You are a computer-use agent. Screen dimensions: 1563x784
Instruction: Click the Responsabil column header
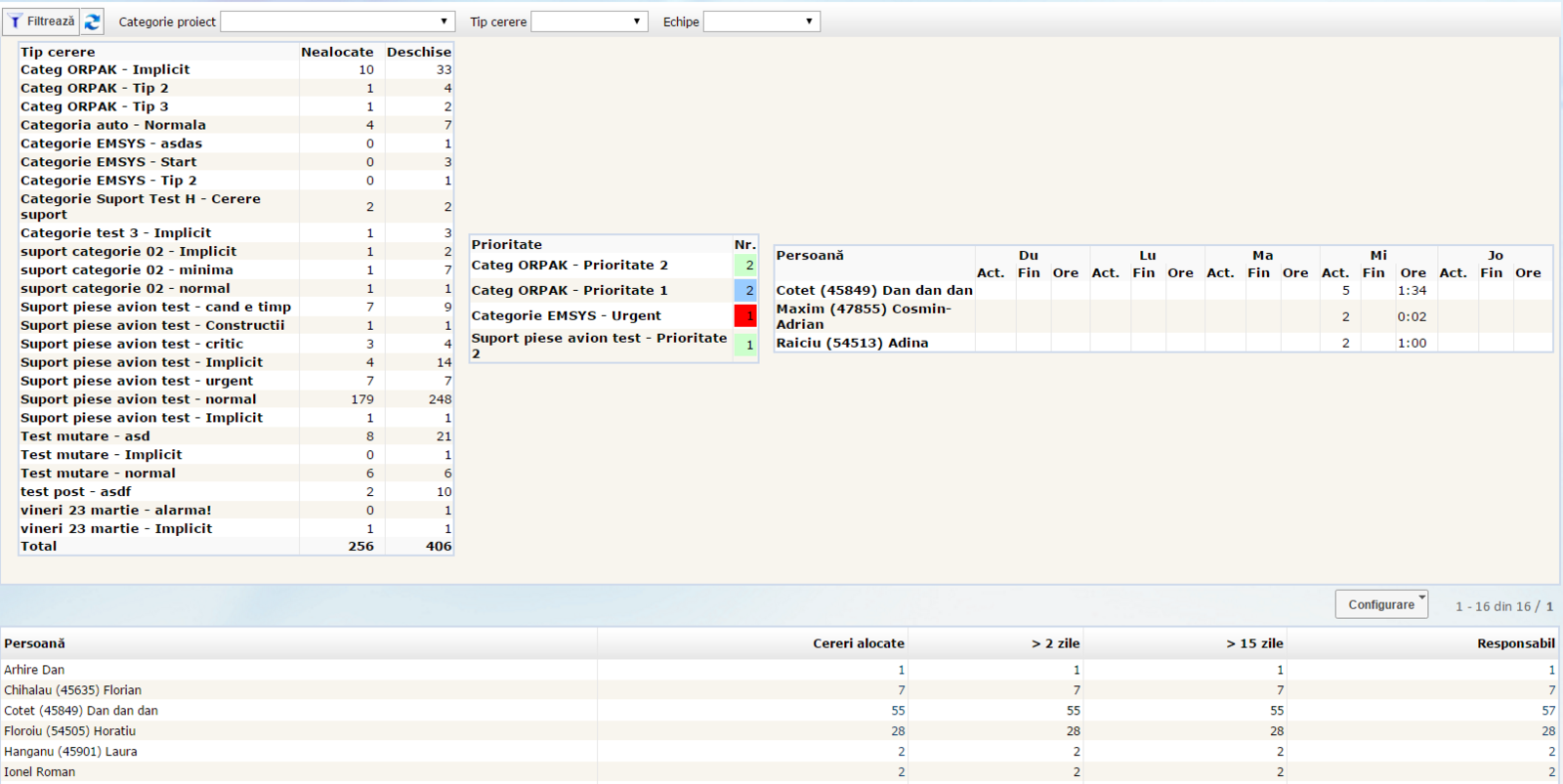(1515, 643)
